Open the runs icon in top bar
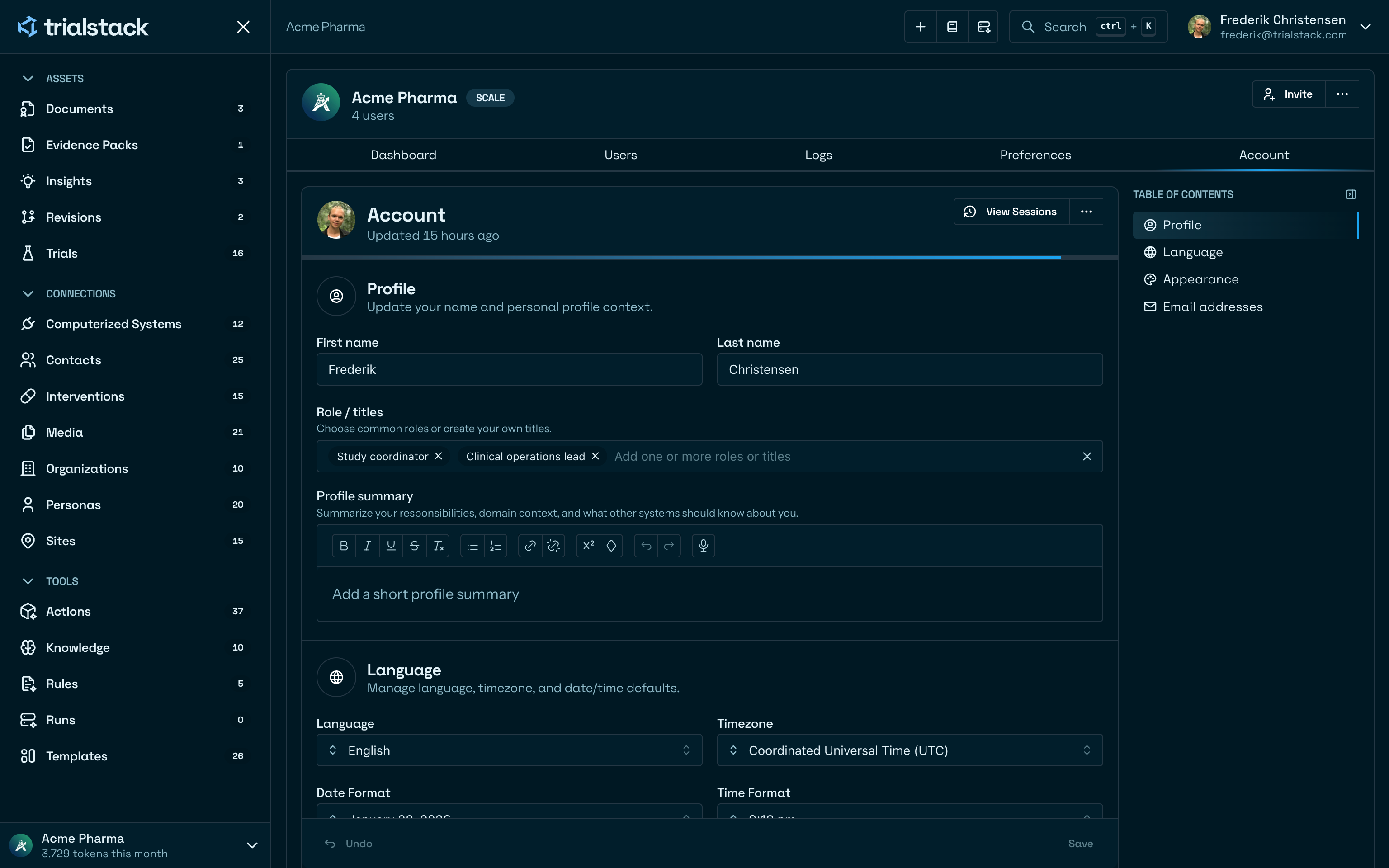The height and width of the screenshot is (868, 1389). point(984,27)
